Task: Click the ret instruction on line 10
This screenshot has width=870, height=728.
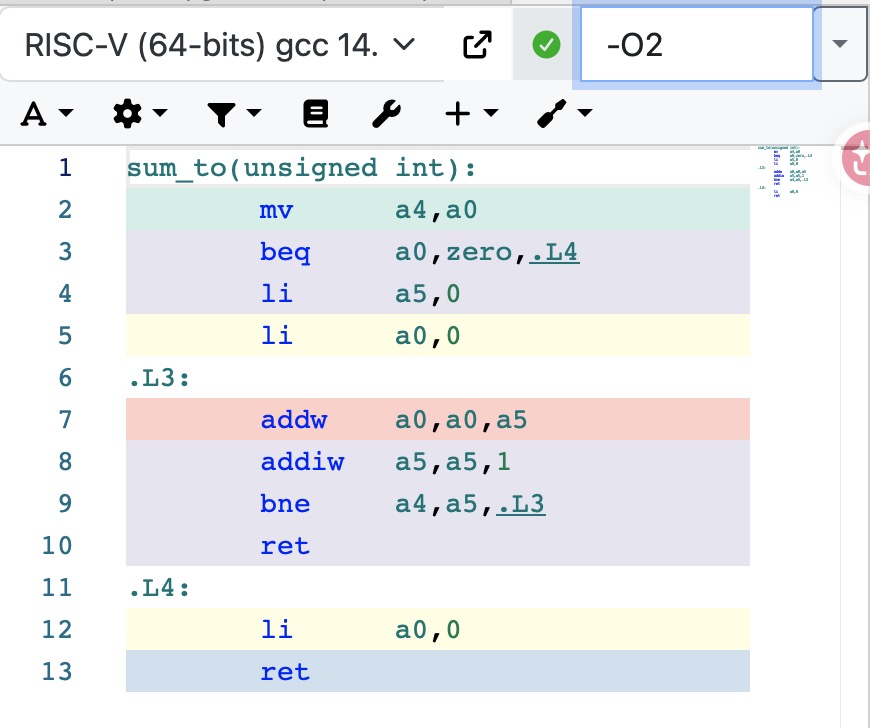Action: (285, 545)
